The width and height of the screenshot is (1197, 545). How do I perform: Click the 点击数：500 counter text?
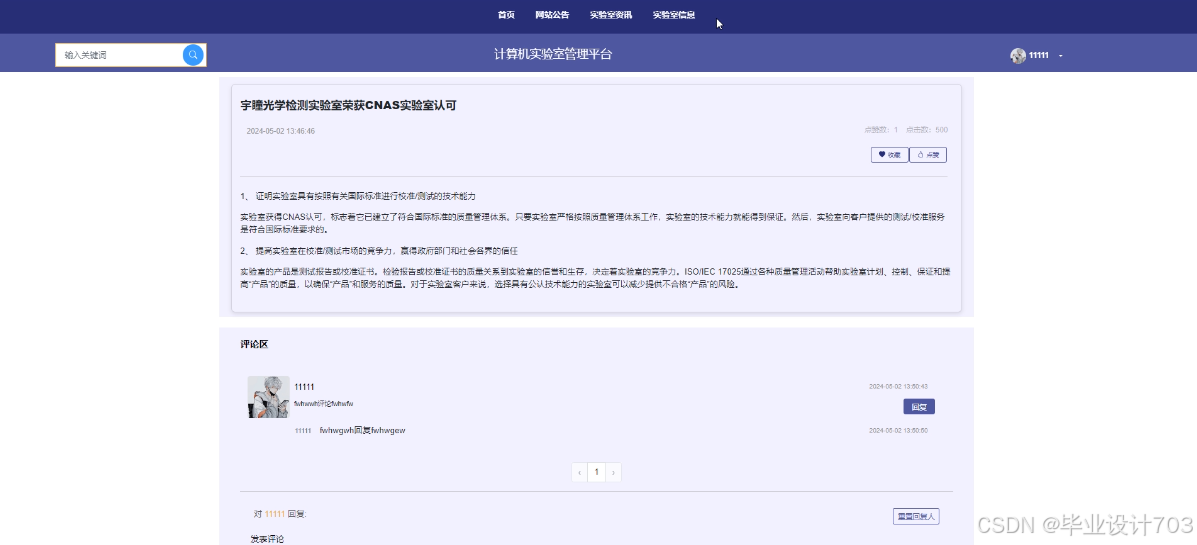click(x=927, y=130)
